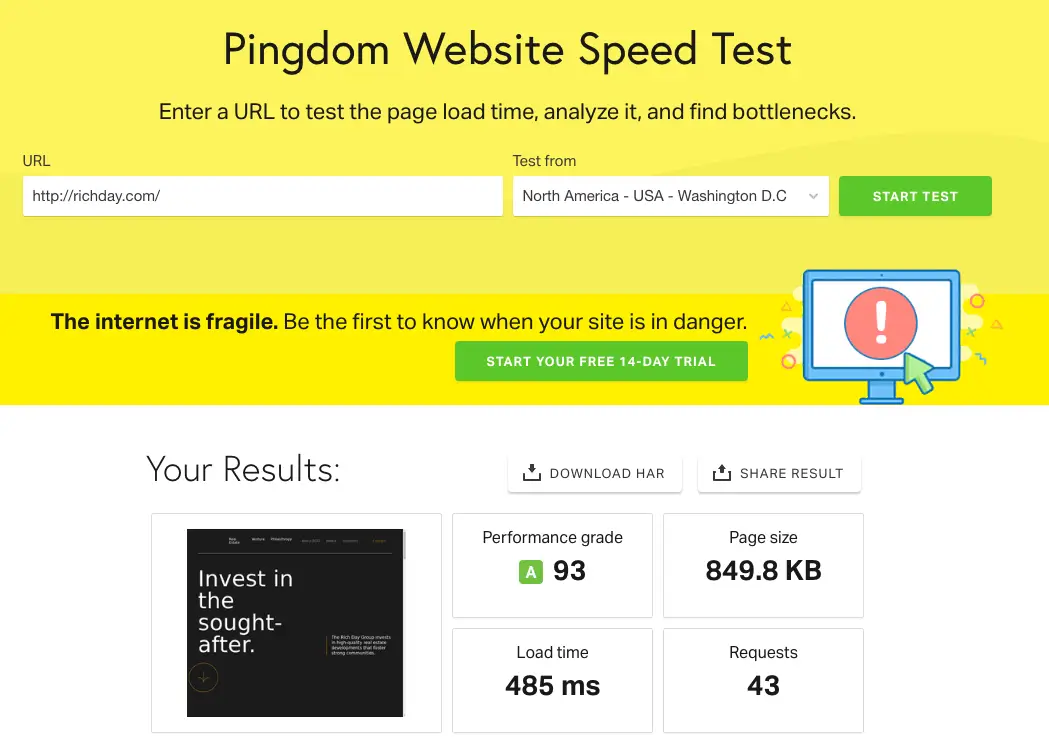The height and width of the screenshot is (754, 1049).
Task: Click the down-arrow circle in site preview
Action: coord(203,678)
